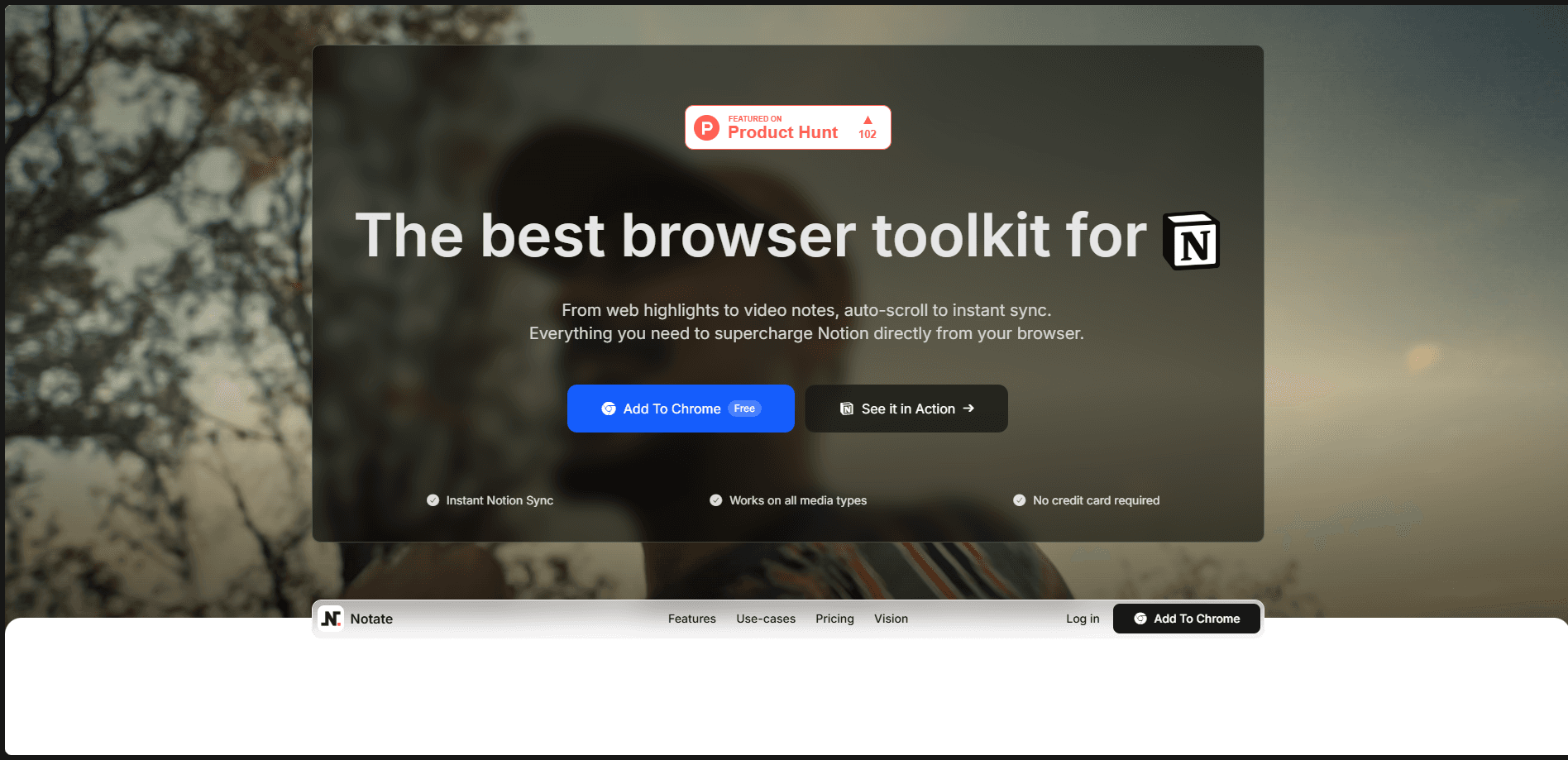Screen dimensions: 1568x760
Task: Click the Product Hunt P logo
Action: (706, 127)
